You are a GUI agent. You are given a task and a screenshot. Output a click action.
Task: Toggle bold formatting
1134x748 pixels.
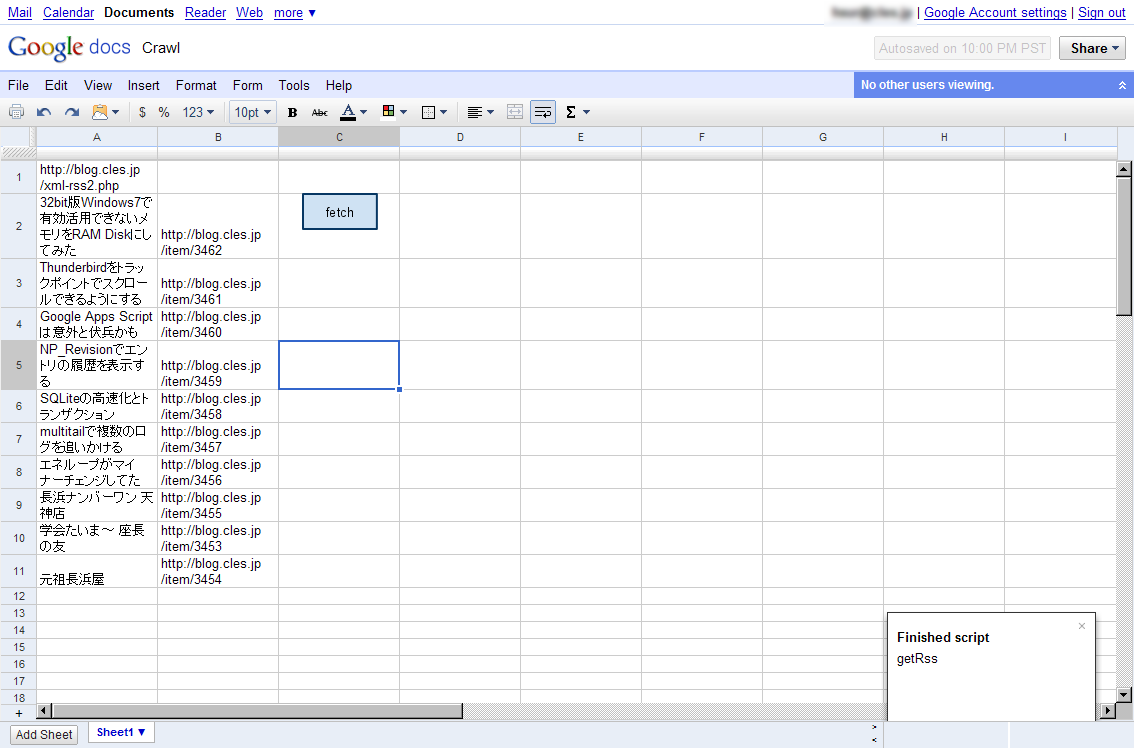point(292,112)
